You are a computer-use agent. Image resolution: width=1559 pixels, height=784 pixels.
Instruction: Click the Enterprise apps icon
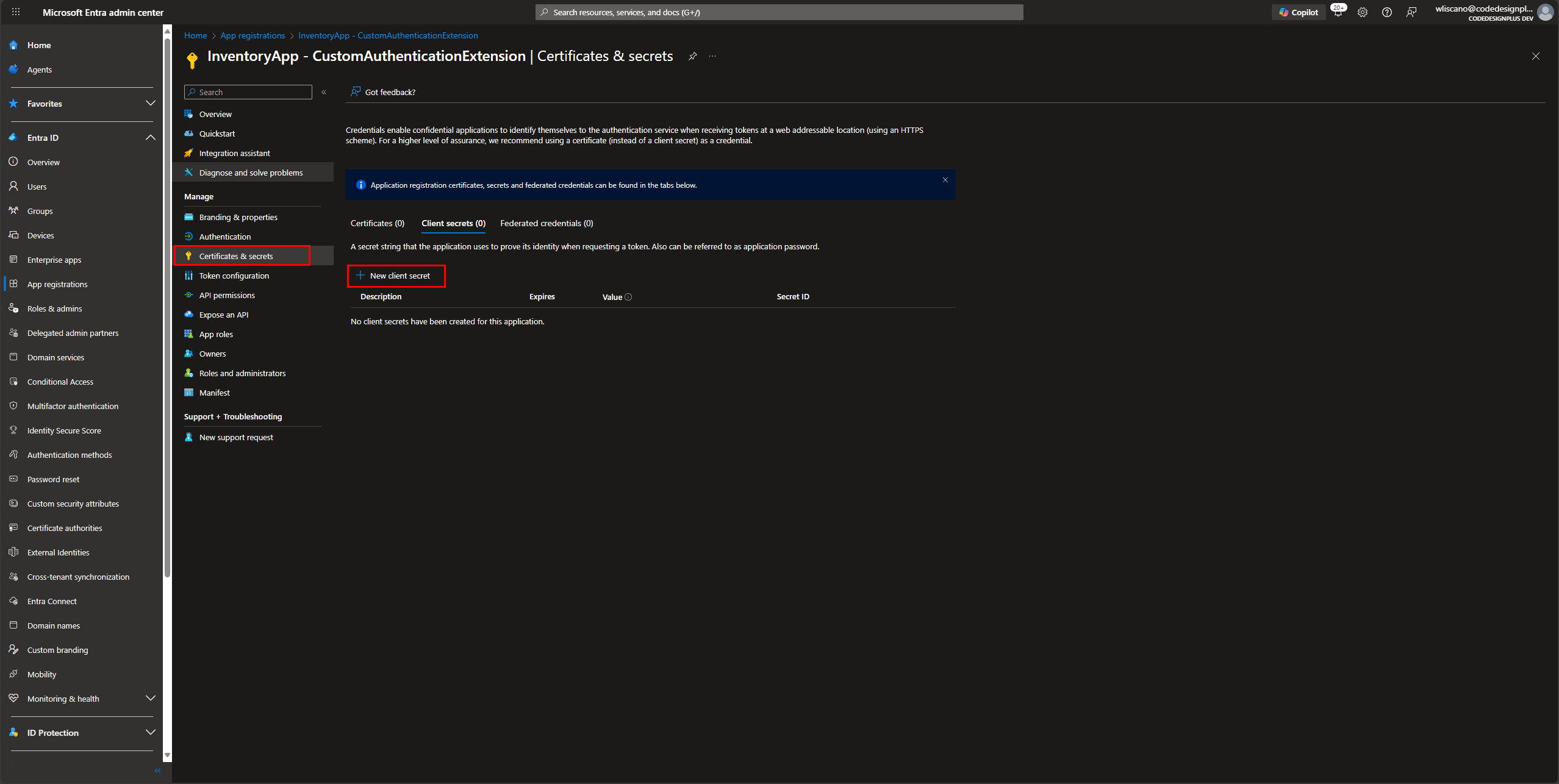(x=13, y=259)
